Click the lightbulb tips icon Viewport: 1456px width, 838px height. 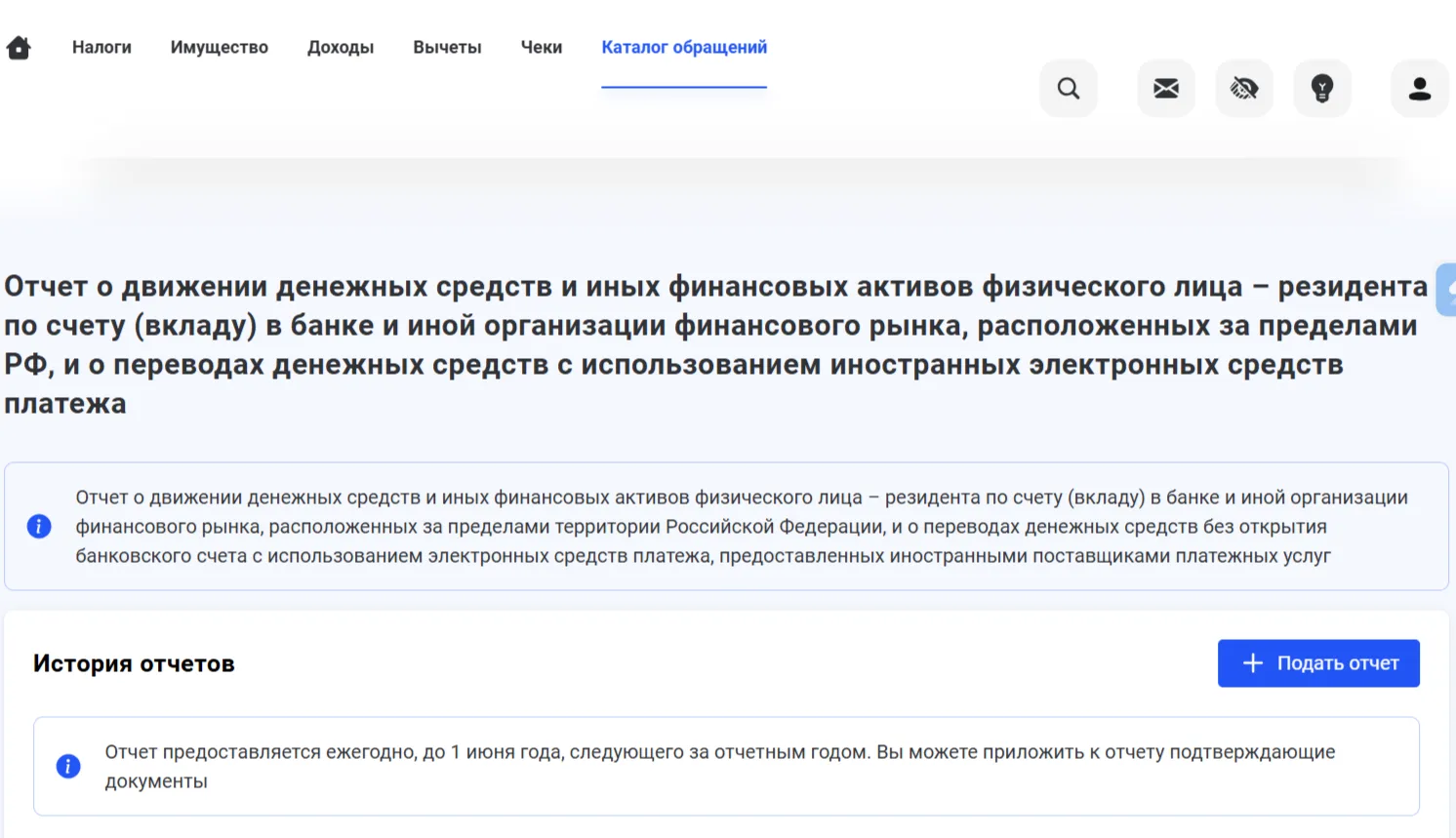pos(1322,89)
